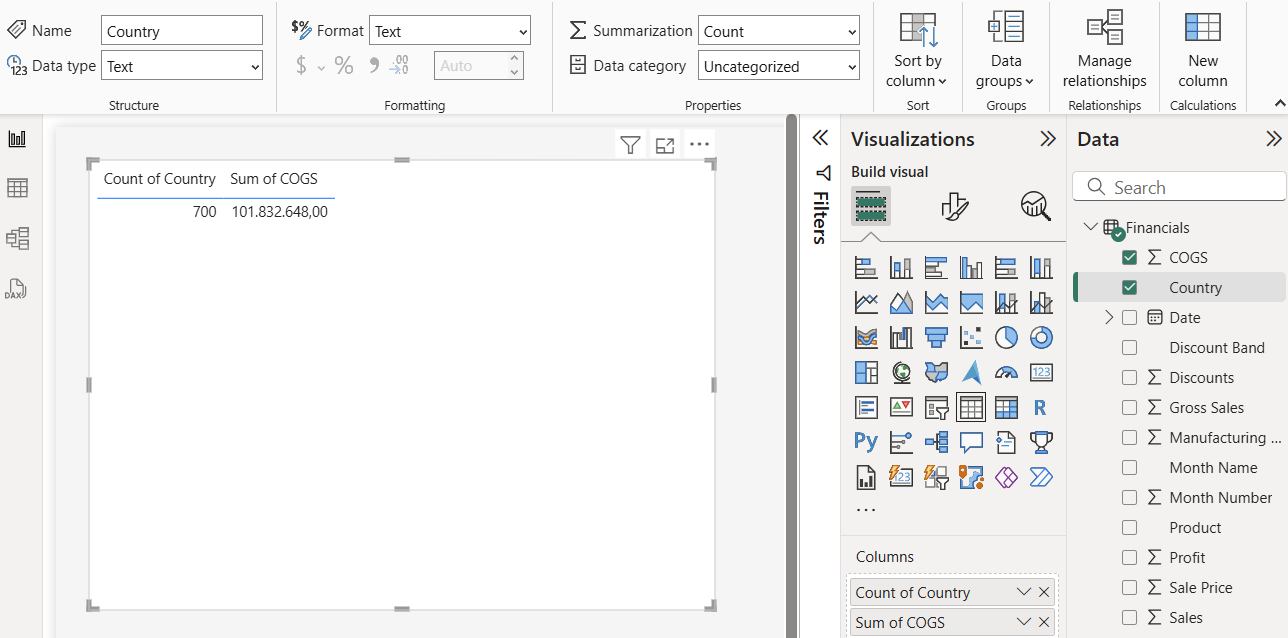Choose the Gauge visualization

click(x=1006, y=373)
